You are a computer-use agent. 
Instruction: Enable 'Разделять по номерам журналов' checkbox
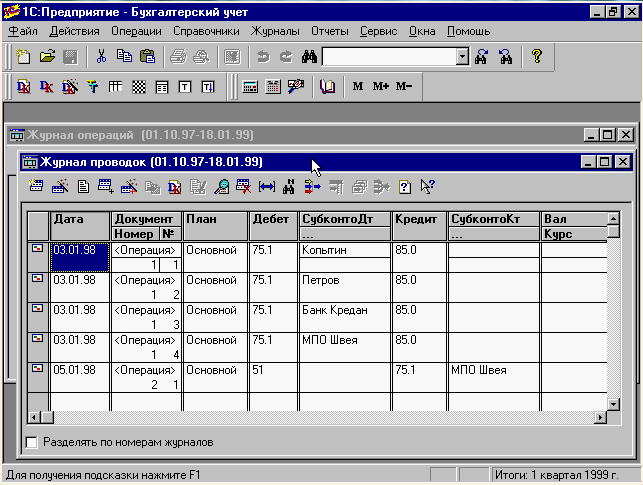31,441
